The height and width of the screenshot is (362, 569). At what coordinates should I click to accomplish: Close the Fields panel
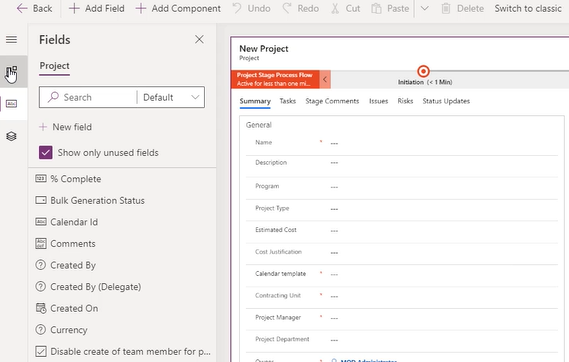(x=199, y=39)
